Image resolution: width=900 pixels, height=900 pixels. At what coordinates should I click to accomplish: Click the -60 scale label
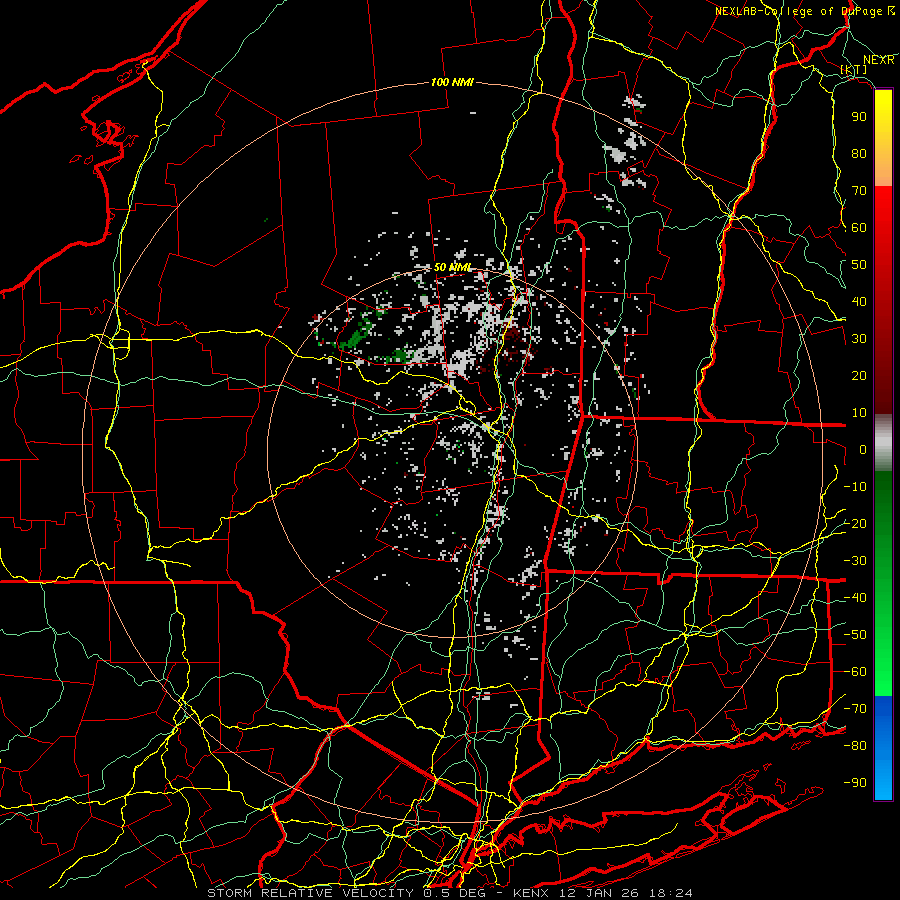click(x=855, y=672)
